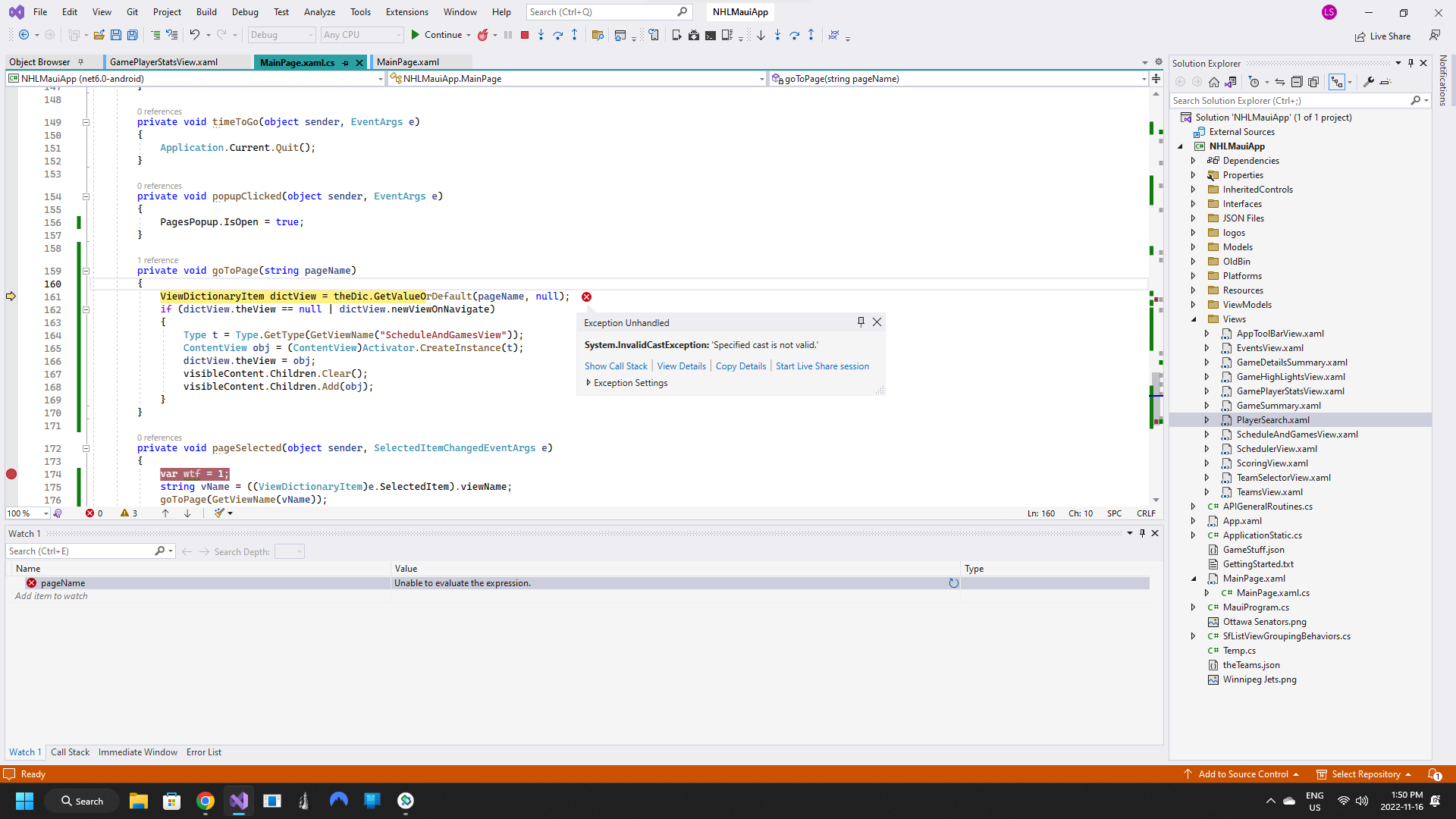This screenshot has width=1456, height=819.
Task: Open the Debug configuration dropdown
Action: pos(281,35)
